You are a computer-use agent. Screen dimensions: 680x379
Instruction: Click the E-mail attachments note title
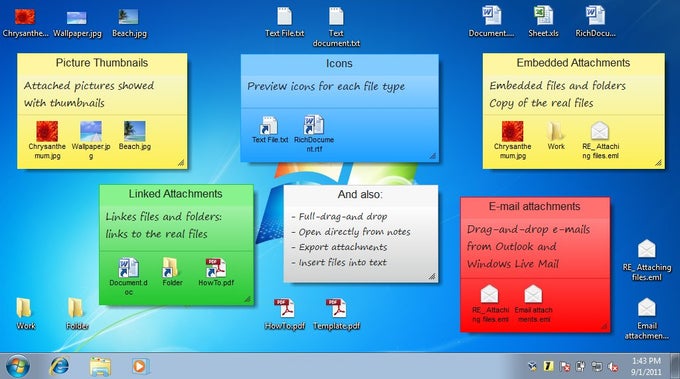click(534, 206)
